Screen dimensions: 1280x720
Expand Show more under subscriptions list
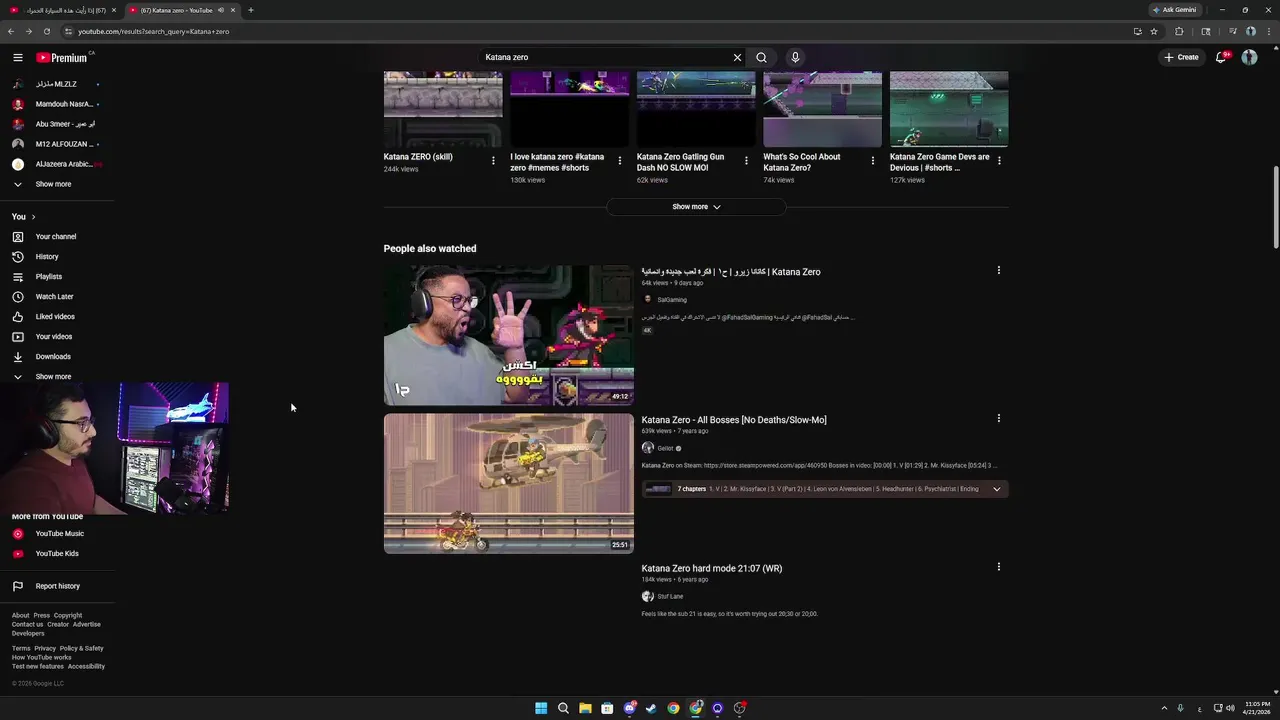pyautogui.click(x=53, y=184)
